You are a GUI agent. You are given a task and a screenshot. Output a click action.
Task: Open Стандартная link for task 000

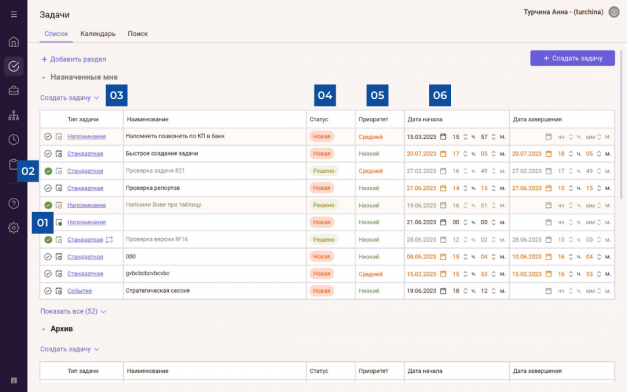85,256
